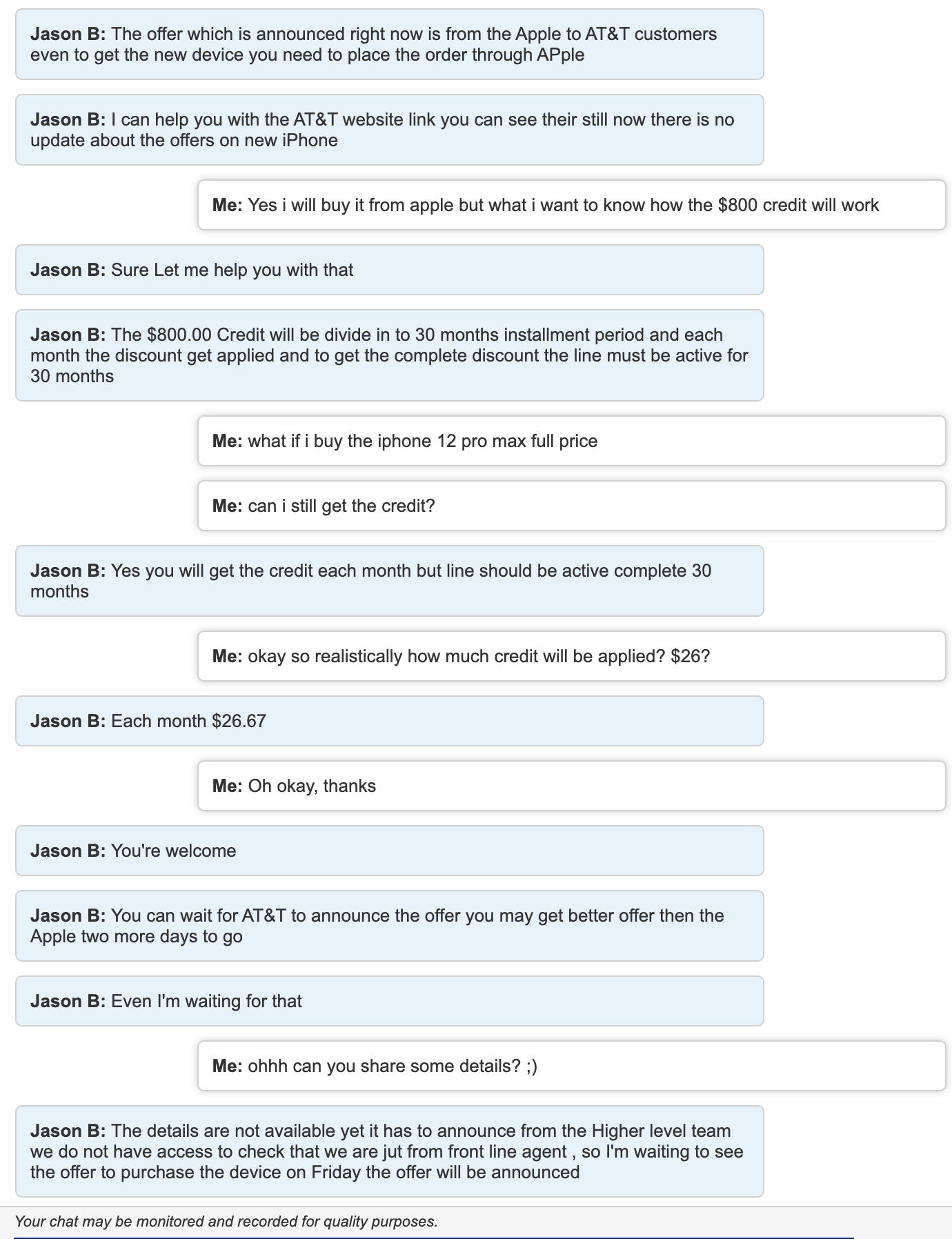Click the 'can i still get the credit?' message
Screen dimensions: 952x1239
pyautogui.click(x=571, y=506)
